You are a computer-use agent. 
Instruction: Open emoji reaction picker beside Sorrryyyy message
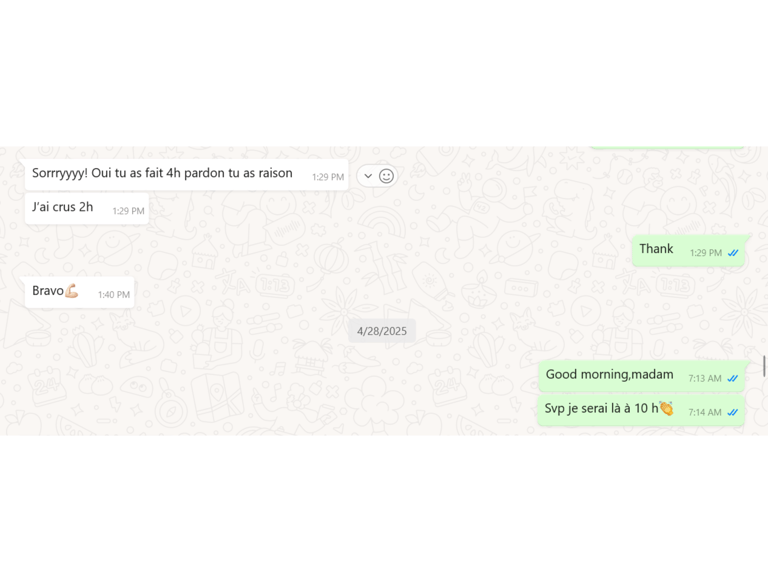(386, 176)
